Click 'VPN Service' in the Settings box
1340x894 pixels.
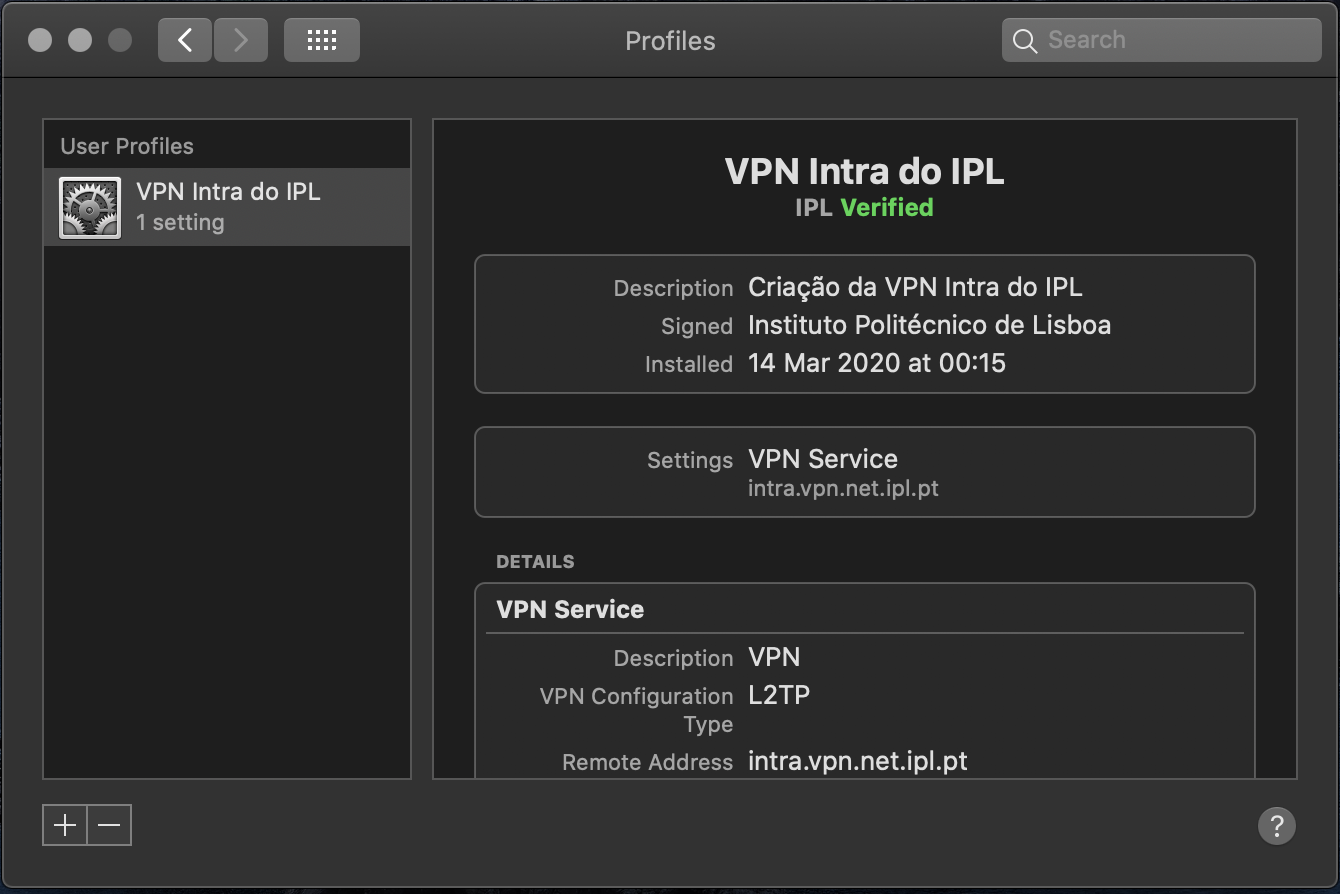tap(823, 459)
